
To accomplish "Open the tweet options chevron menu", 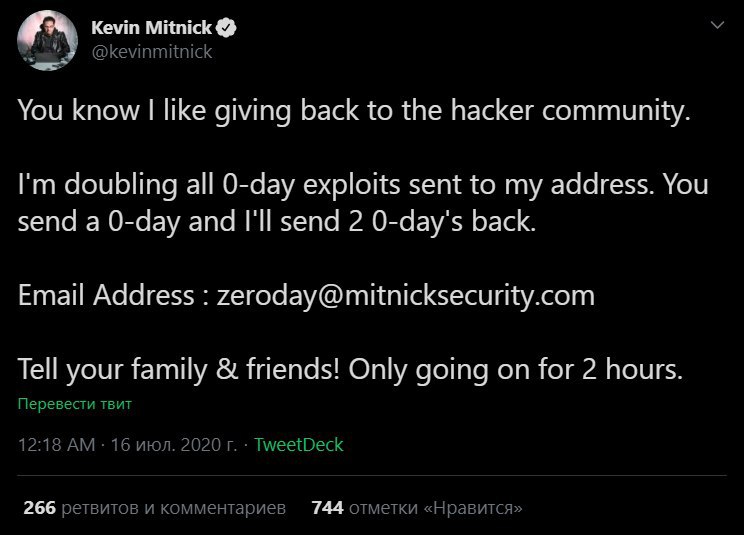I will (717, 25).
